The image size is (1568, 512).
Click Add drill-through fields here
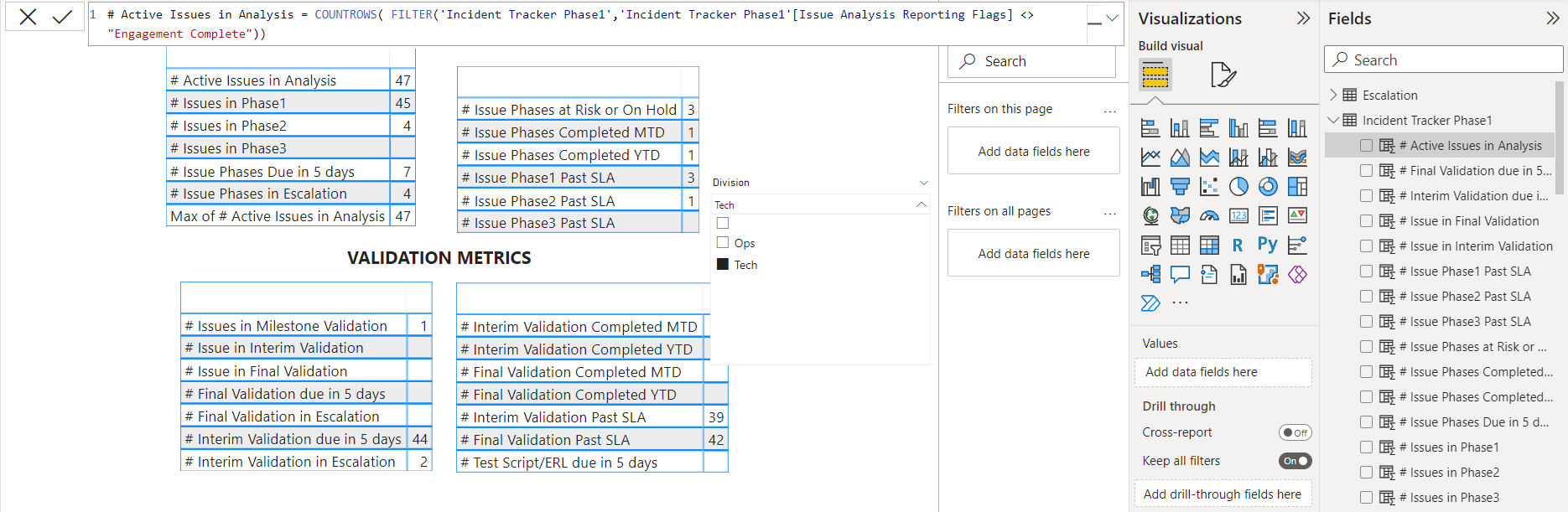(1223, 494)
